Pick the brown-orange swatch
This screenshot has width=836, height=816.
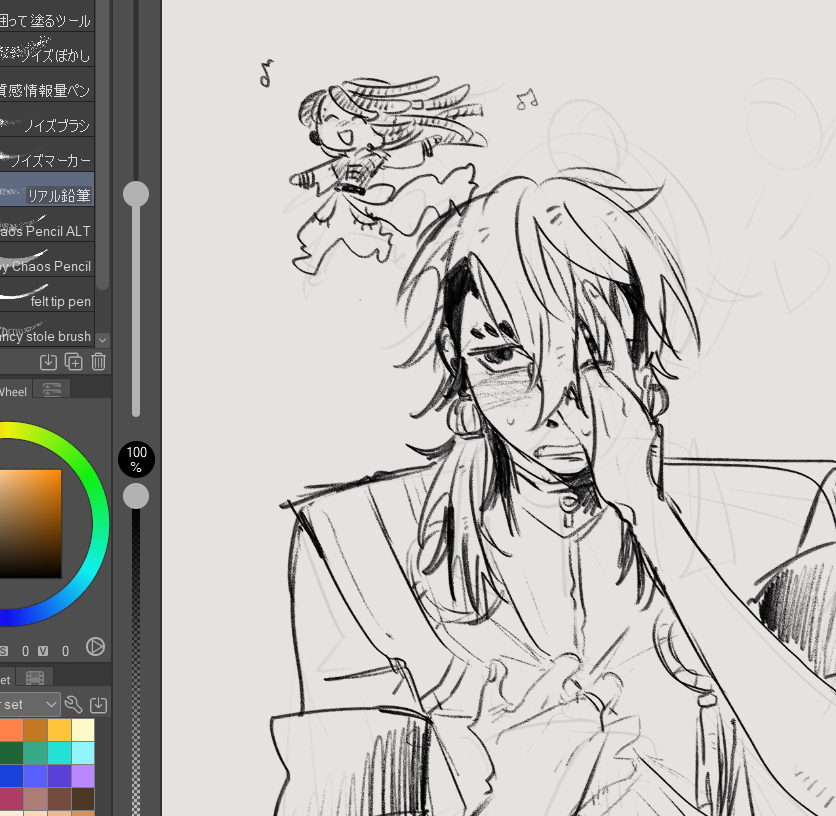tap(35, 730)
